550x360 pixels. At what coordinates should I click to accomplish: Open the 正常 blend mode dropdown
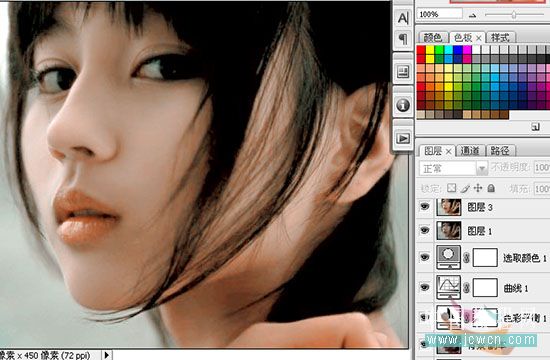coord(453,168)
